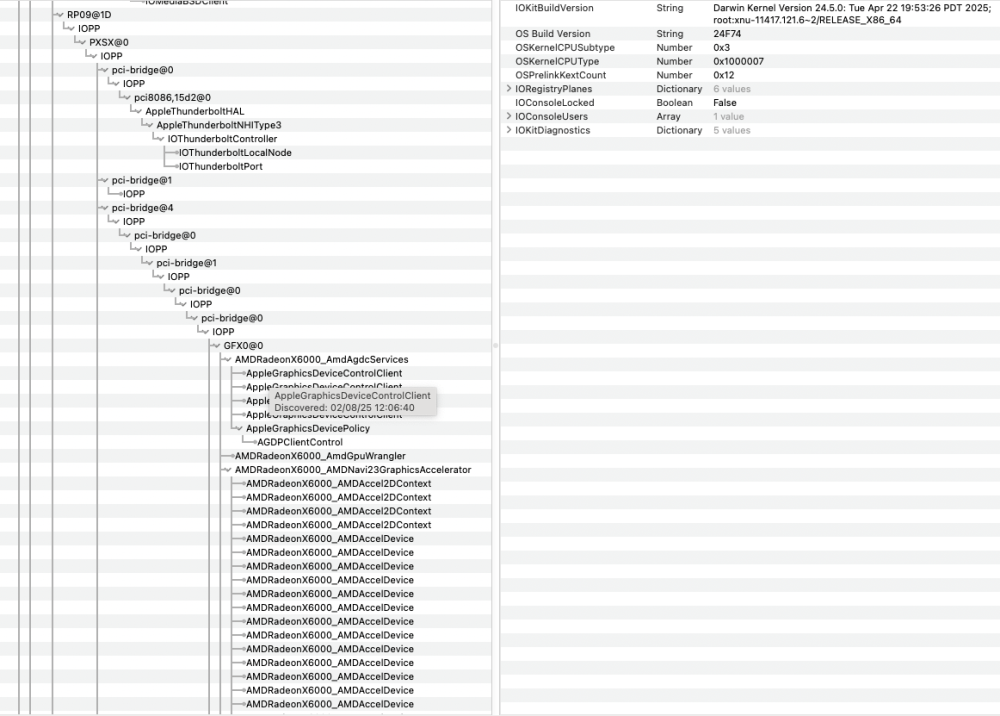Select the first AMDRadeonX6000_AMDAccelDevice row

pyautogui.click(x=330, y=539)
